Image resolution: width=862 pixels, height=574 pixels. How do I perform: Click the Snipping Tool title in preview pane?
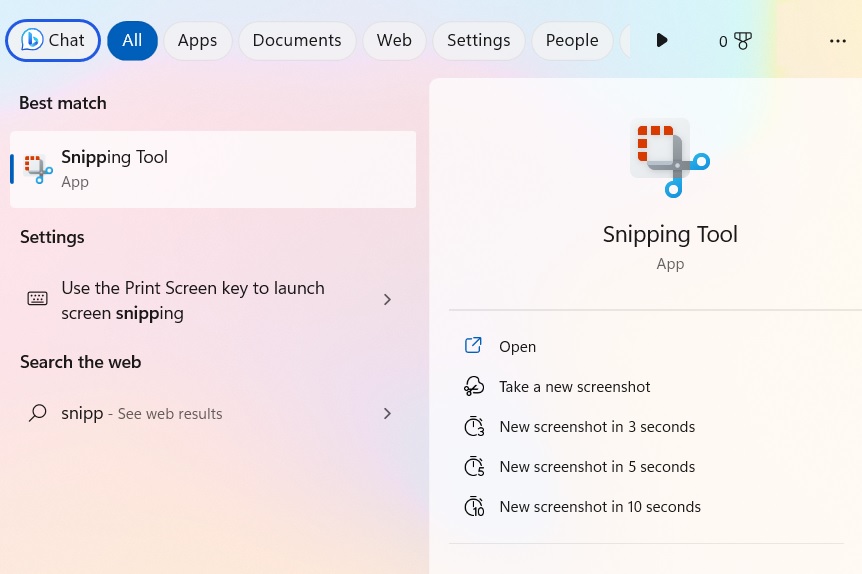click(x=670, y=235)
